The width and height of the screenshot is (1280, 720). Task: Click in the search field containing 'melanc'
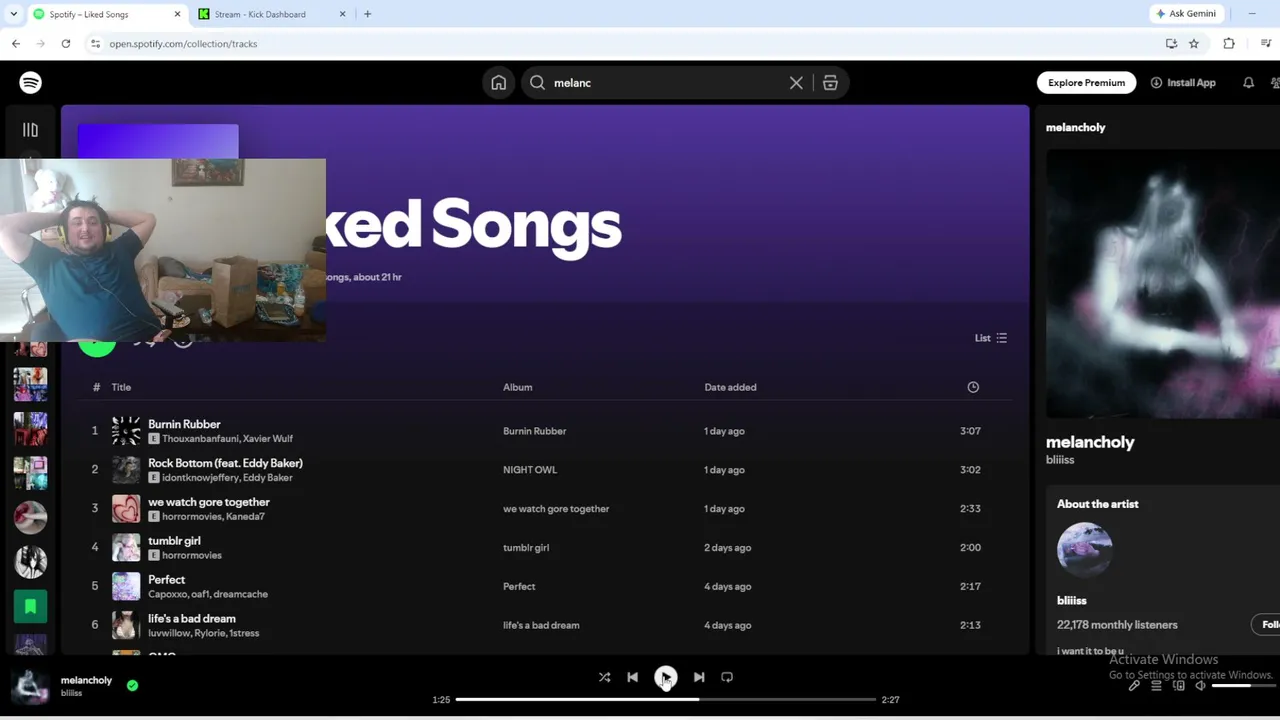(x=667, y=83)
